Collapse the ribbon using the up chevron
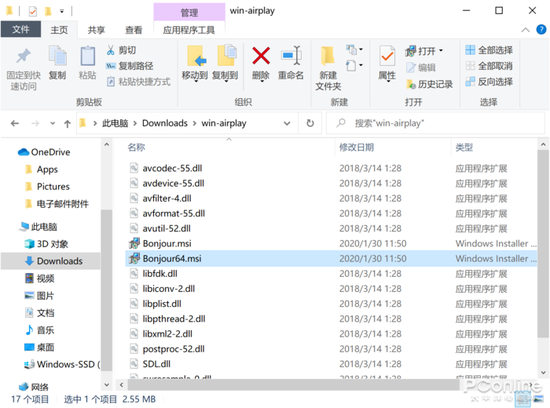Image resolution: width=550 pixels, height=408 pixels. (525, 30)
